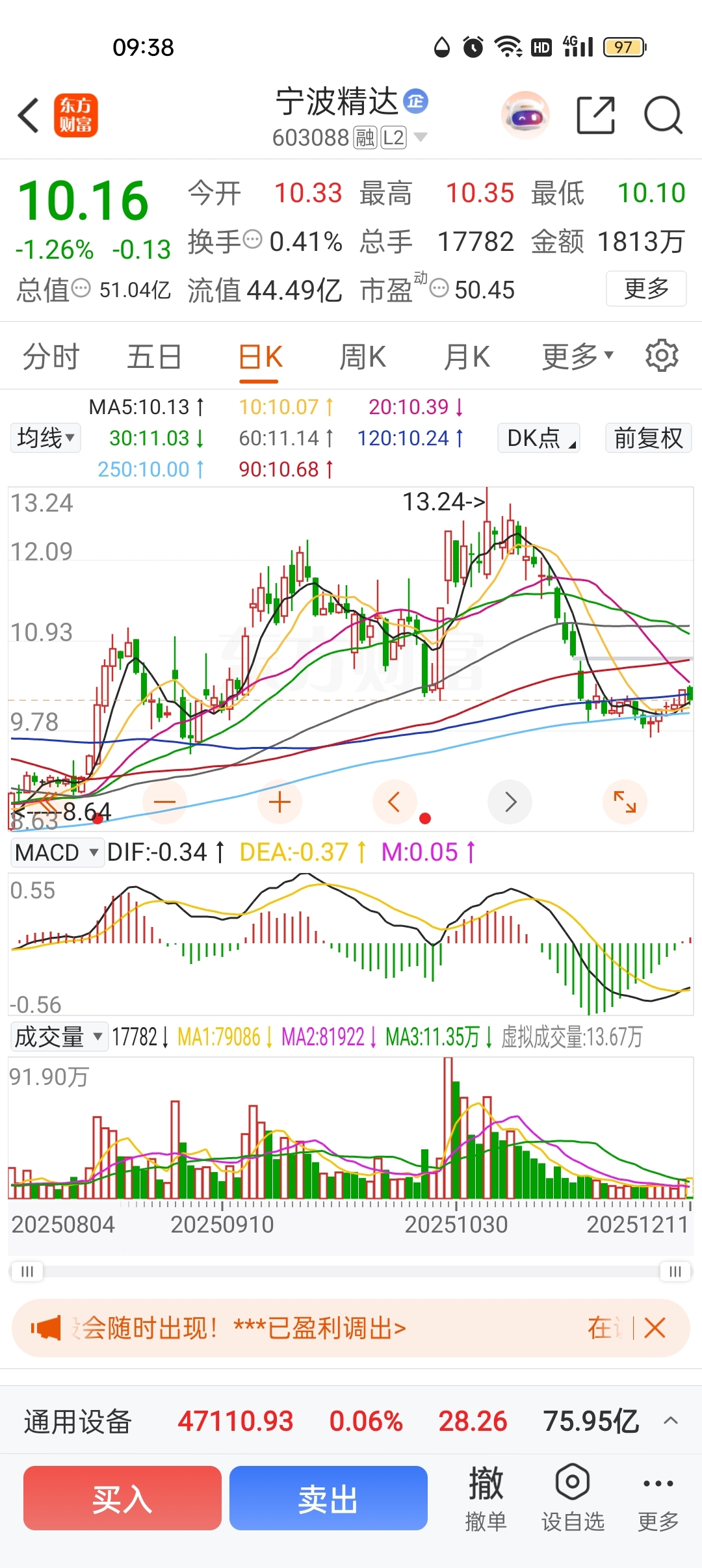Tap the 在线 text in banner

[x=604, y=1327]
